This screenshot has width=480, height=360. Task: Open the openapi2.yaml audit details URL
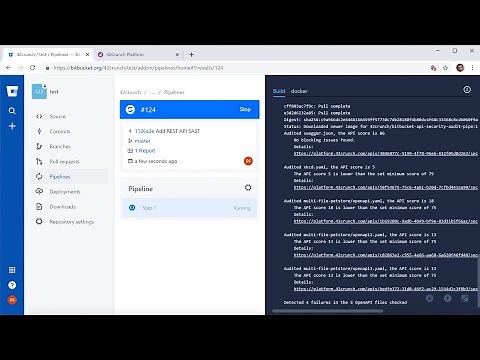click(386, 255)
